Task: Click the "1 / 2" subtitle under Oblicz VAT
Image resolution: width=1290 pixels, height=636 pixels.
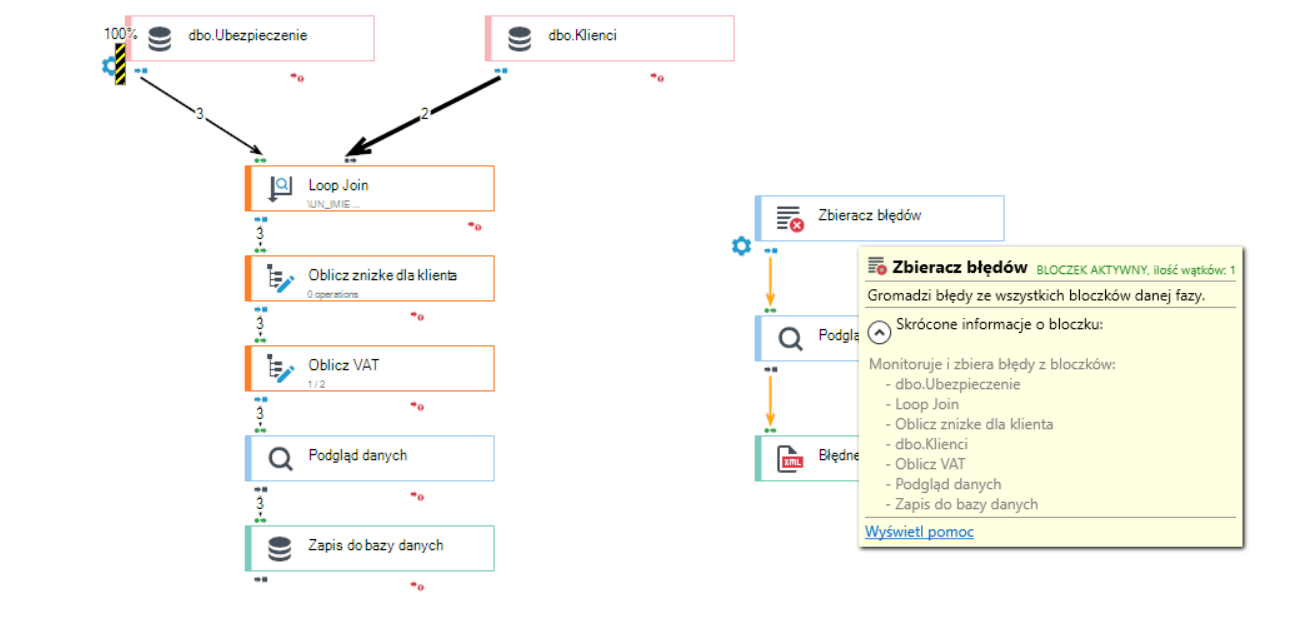Action: [x=317, y=384]
